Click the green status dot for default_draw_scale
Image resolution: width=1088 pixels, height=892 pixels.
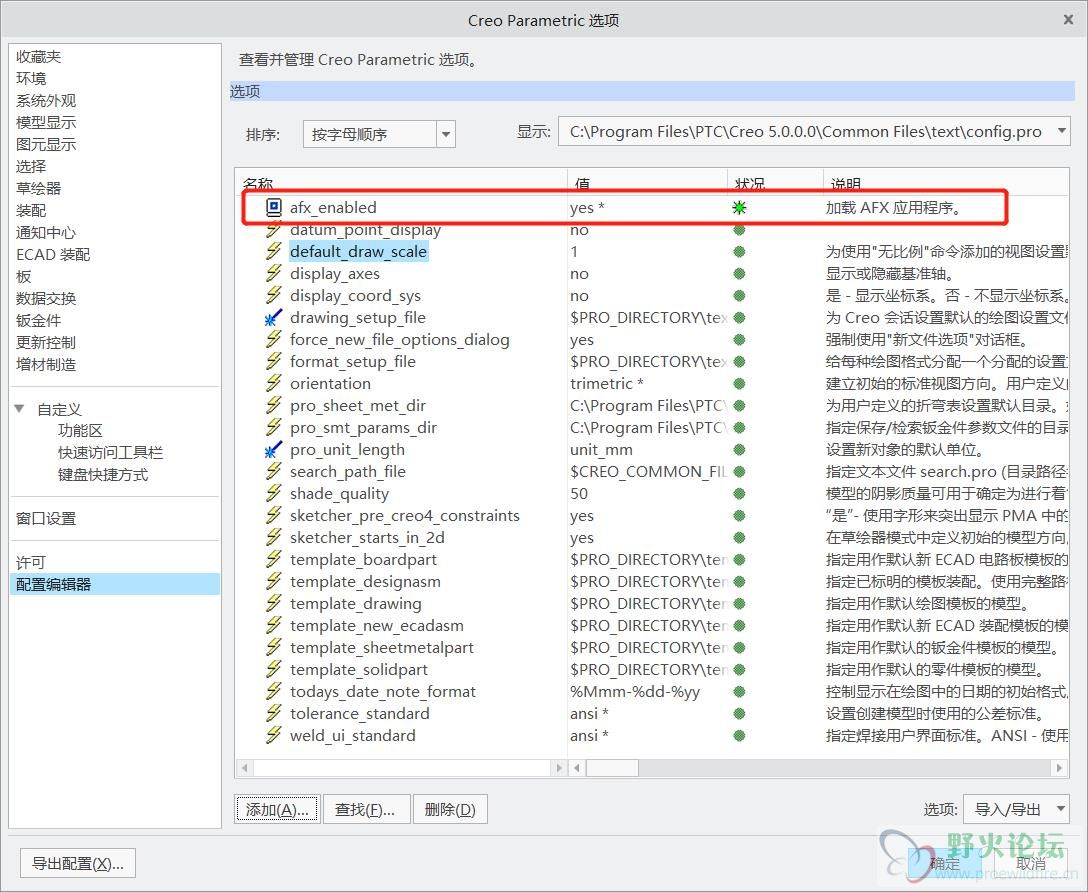click(740, 252)
